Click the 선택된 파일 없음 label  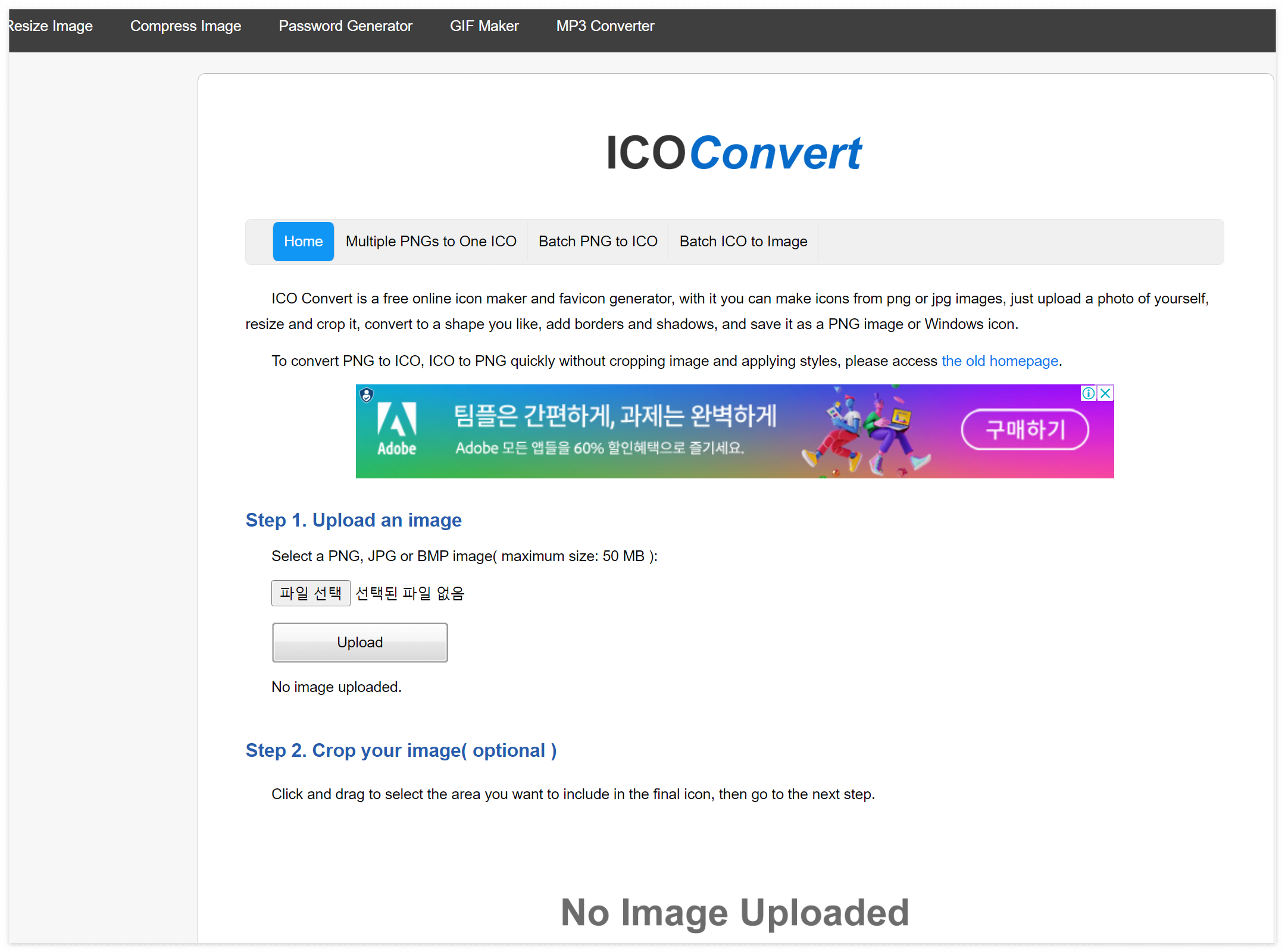(409, 593)
